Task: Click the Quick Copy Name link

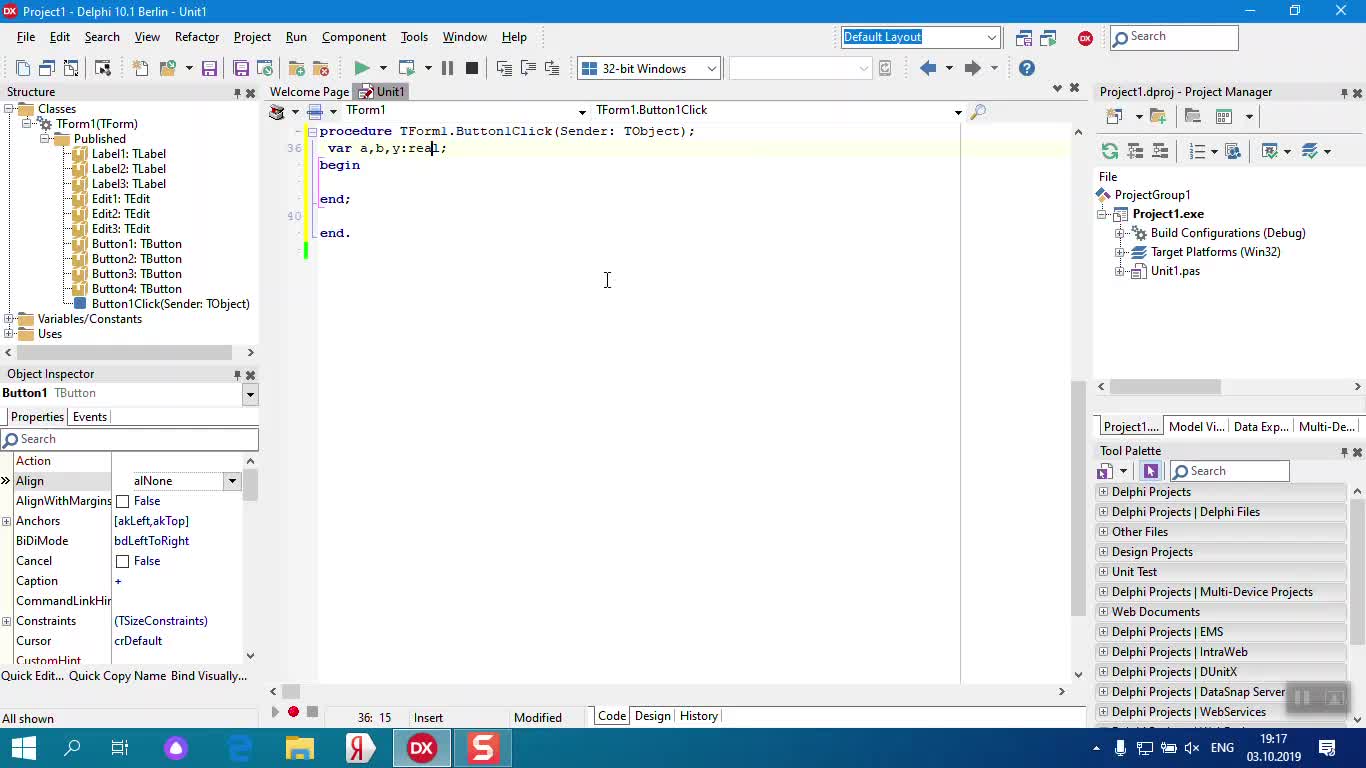Action: tap(118, 676)
